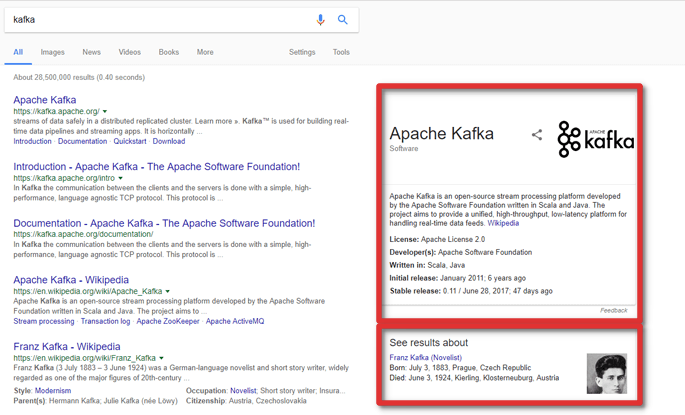
Task: Expand dropdown arrow beside kafka.apache.org/intro URL
Action: 121,178
